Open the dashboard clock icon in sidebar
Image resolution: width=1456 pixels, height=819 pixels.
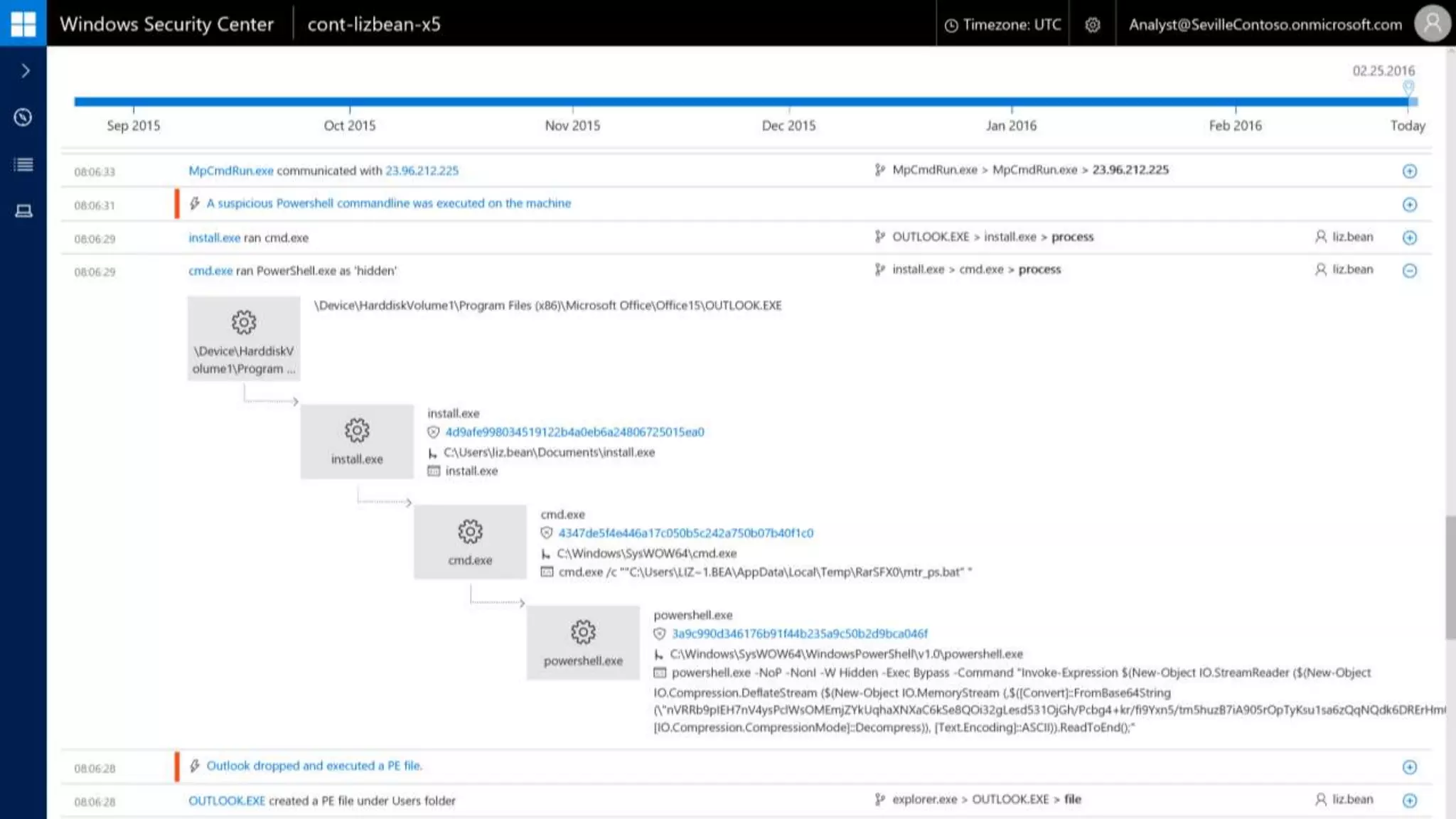[23, 117]
